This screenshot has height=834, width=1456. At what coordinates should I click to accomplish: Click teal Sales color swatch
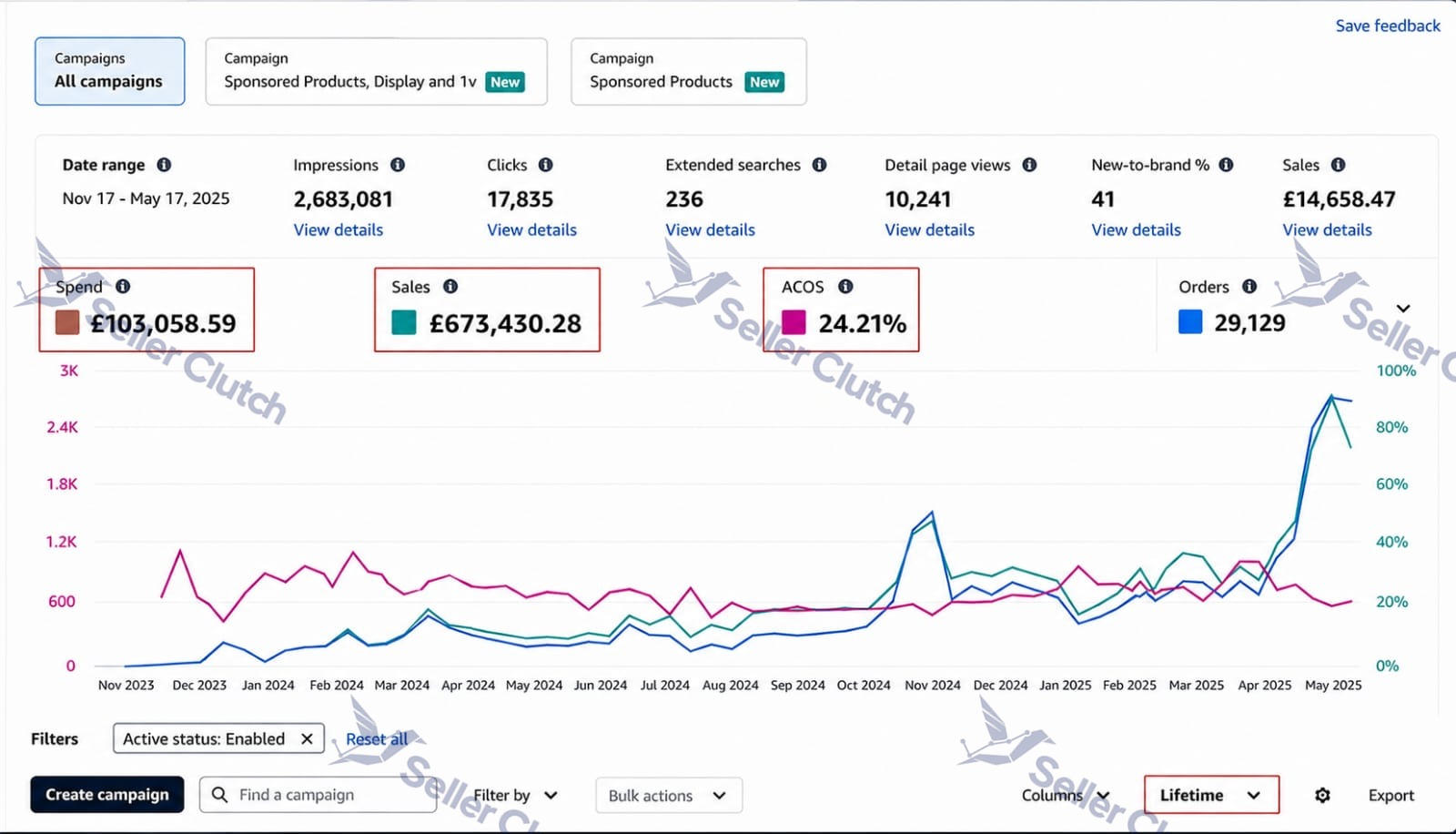pyautogui.click(x=404, y=322)
